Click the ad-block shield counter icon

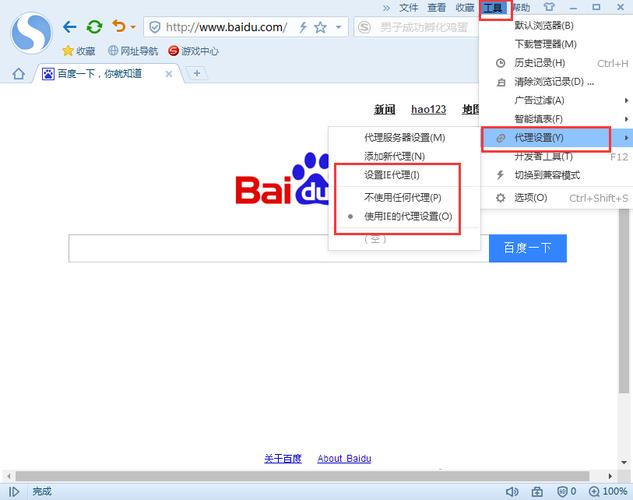(x=566, y=492)
